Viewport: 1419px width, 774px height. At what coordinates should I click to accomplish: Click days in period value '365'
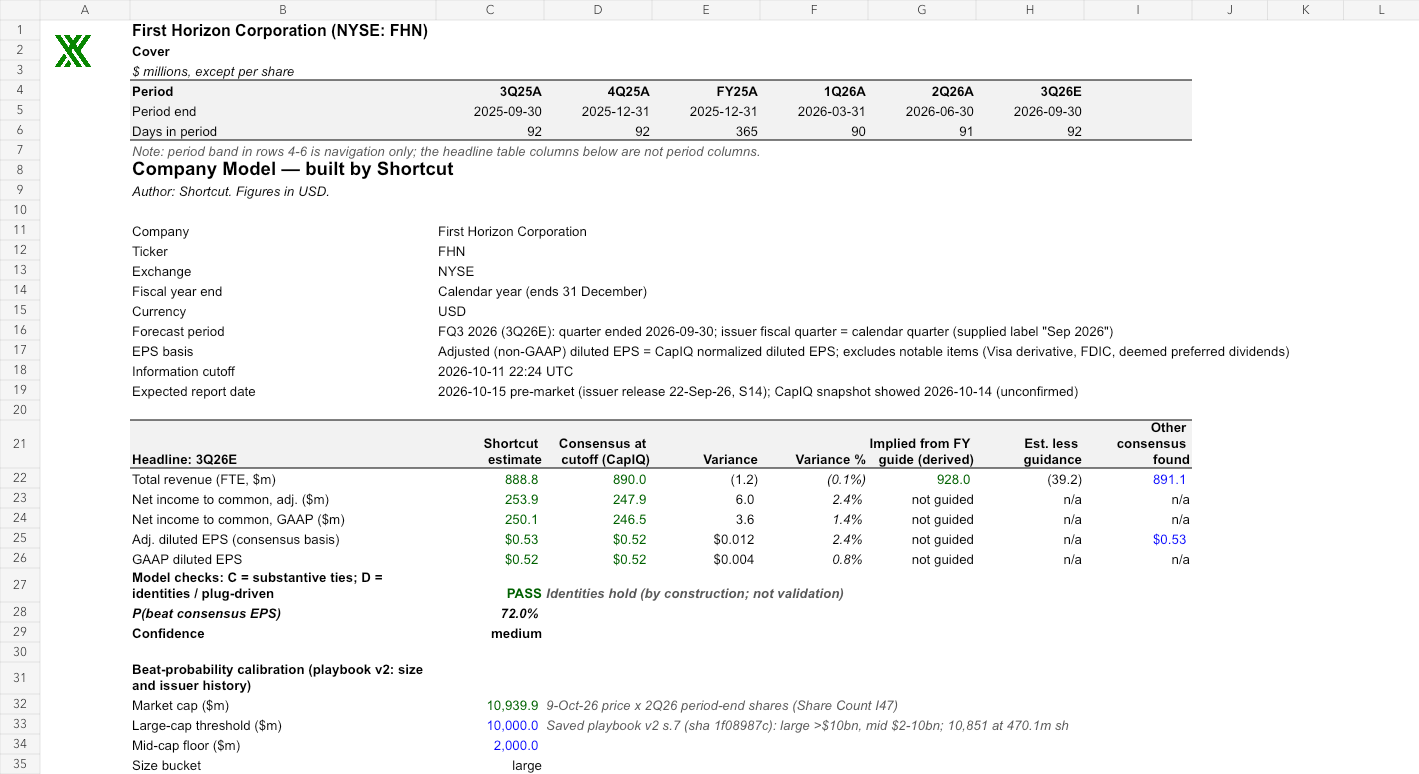pos(745,131)
